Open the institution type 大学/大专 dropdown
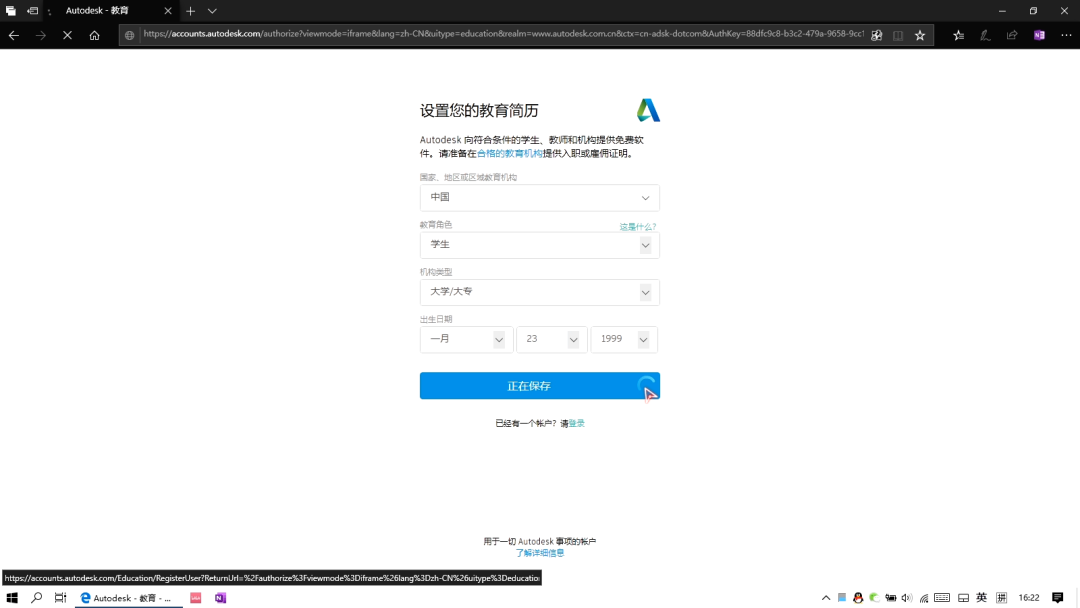Image resolution: width=1080 pixels, height=608 pixels. pos(539,292)
